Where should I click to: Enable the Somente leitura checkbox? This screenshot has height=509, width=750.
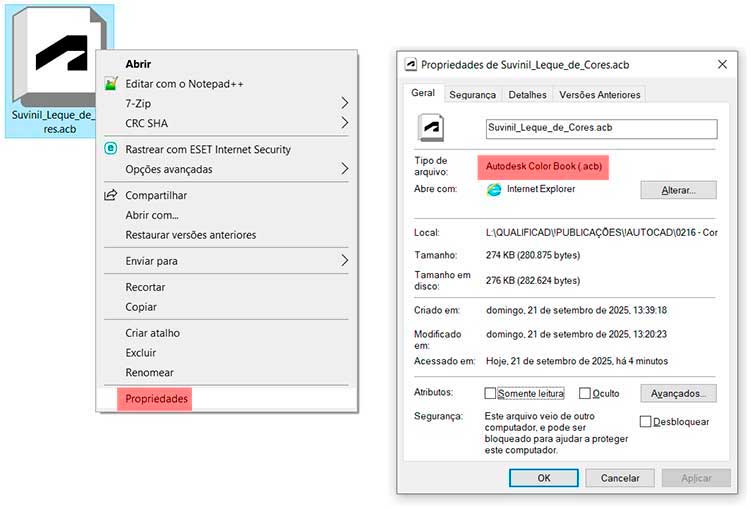click(x=490, y=393)
